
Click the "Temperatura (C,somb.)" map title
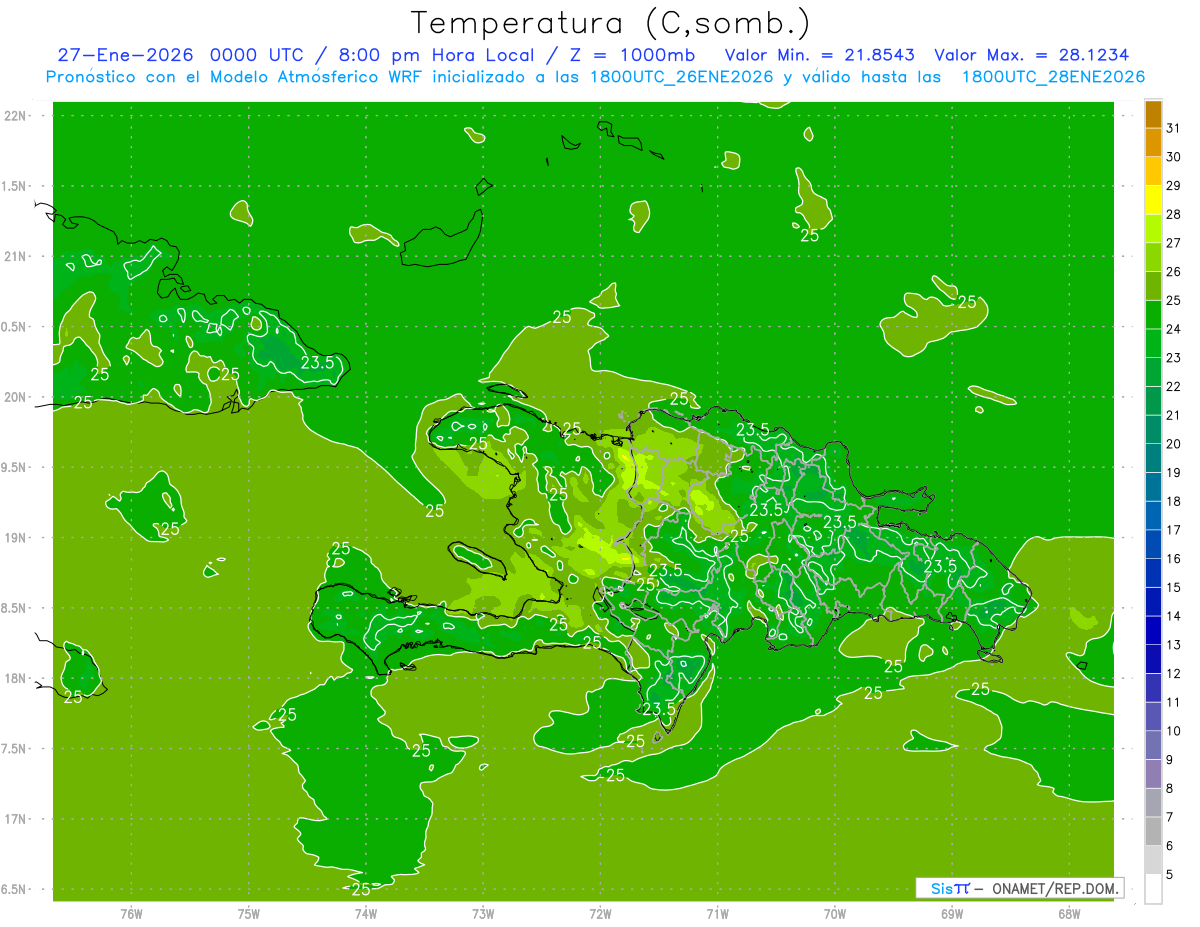[x=611, y=23]
